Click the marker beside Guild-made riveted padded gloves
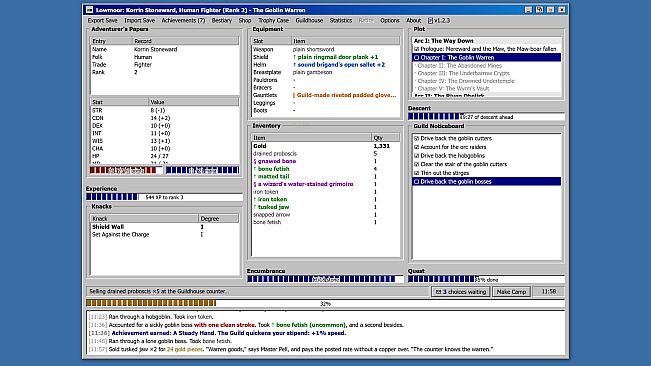Image resolution: width=651 pixels, height=366 pixels. [x=294, y=95]
